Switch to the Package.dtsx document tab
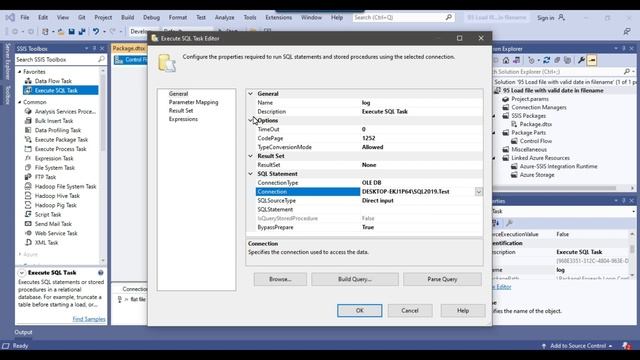The image size is (640, 360). [x=129, y=48]
